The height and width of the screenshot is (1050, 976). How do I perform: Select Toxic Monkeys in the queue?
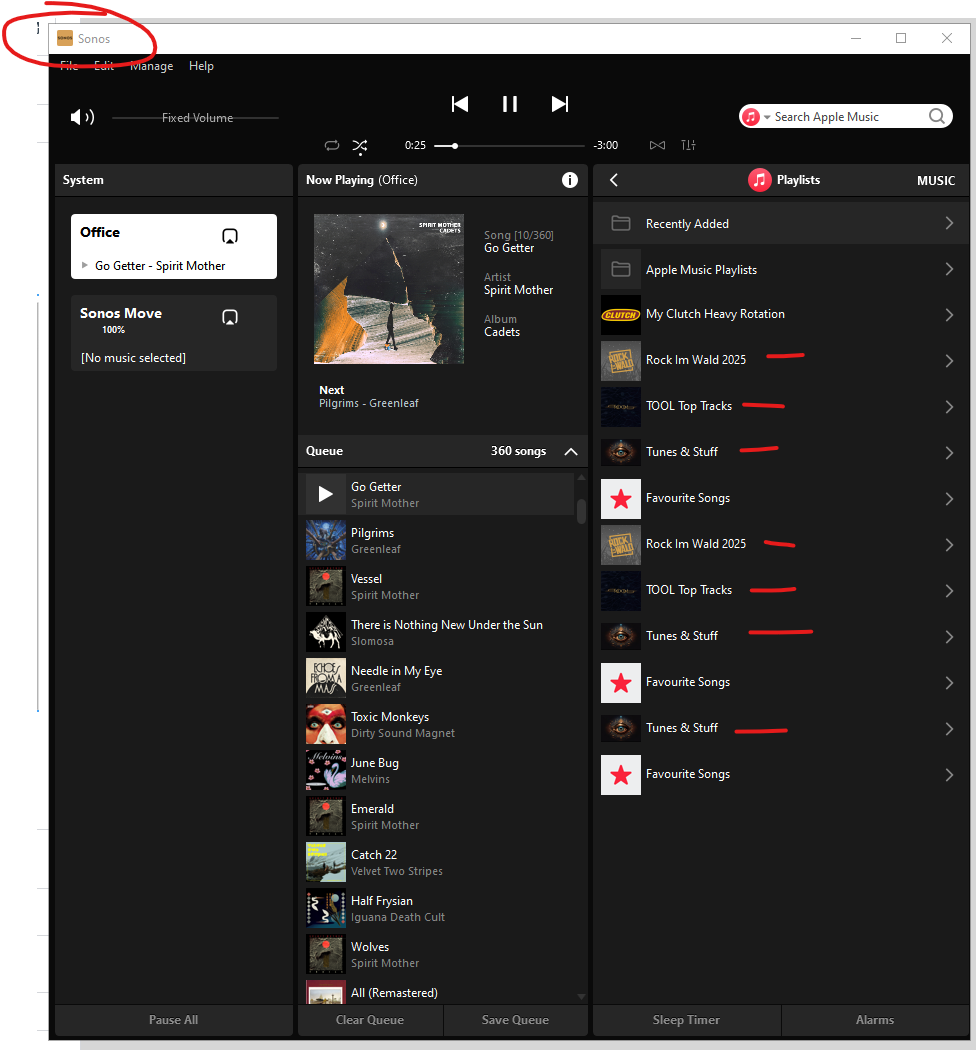tap(440, 724)
